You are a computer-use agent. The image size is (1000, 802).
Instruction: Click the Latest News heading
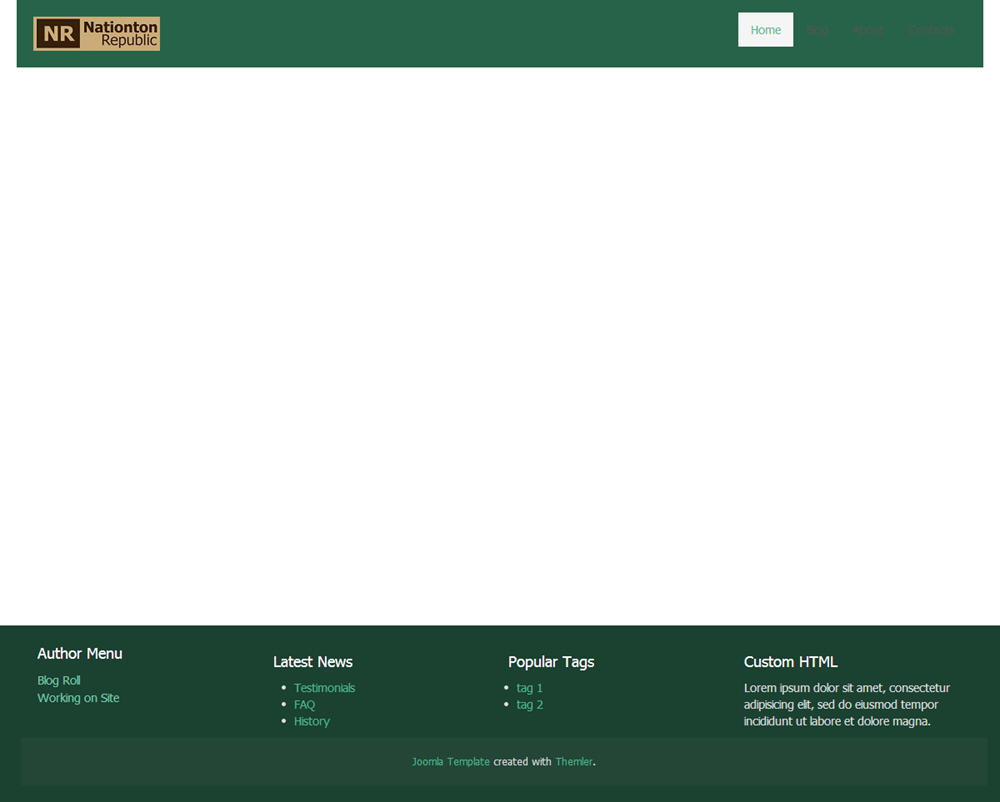pyautogui.click(x=313, y=662)
